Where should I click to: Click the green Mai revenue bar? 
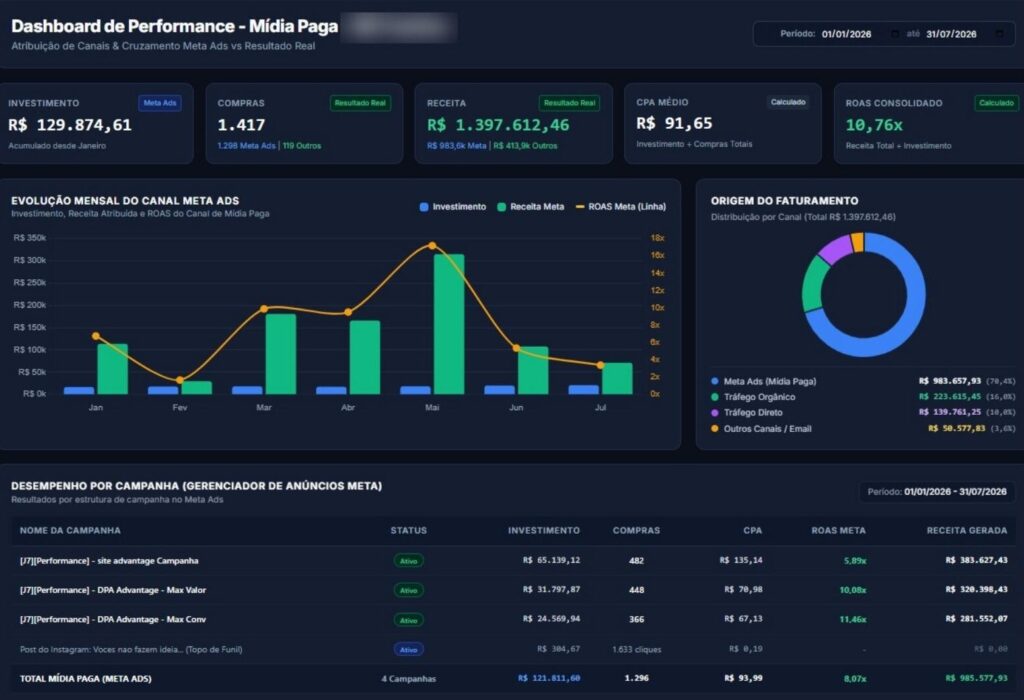[449, 324]
